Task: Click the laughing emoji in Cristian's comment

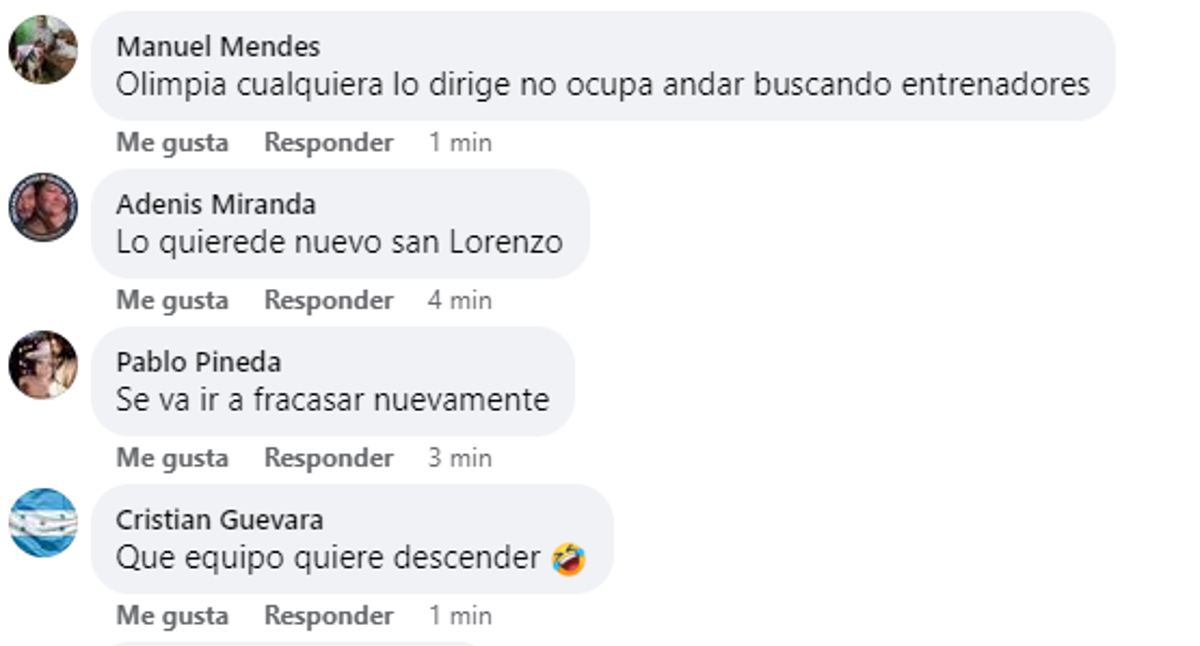Action: (x=569, y=559)
